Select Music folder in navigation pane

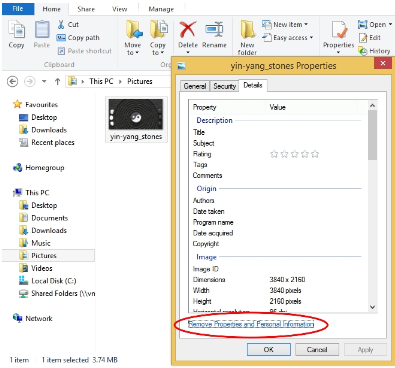[35, 243]
